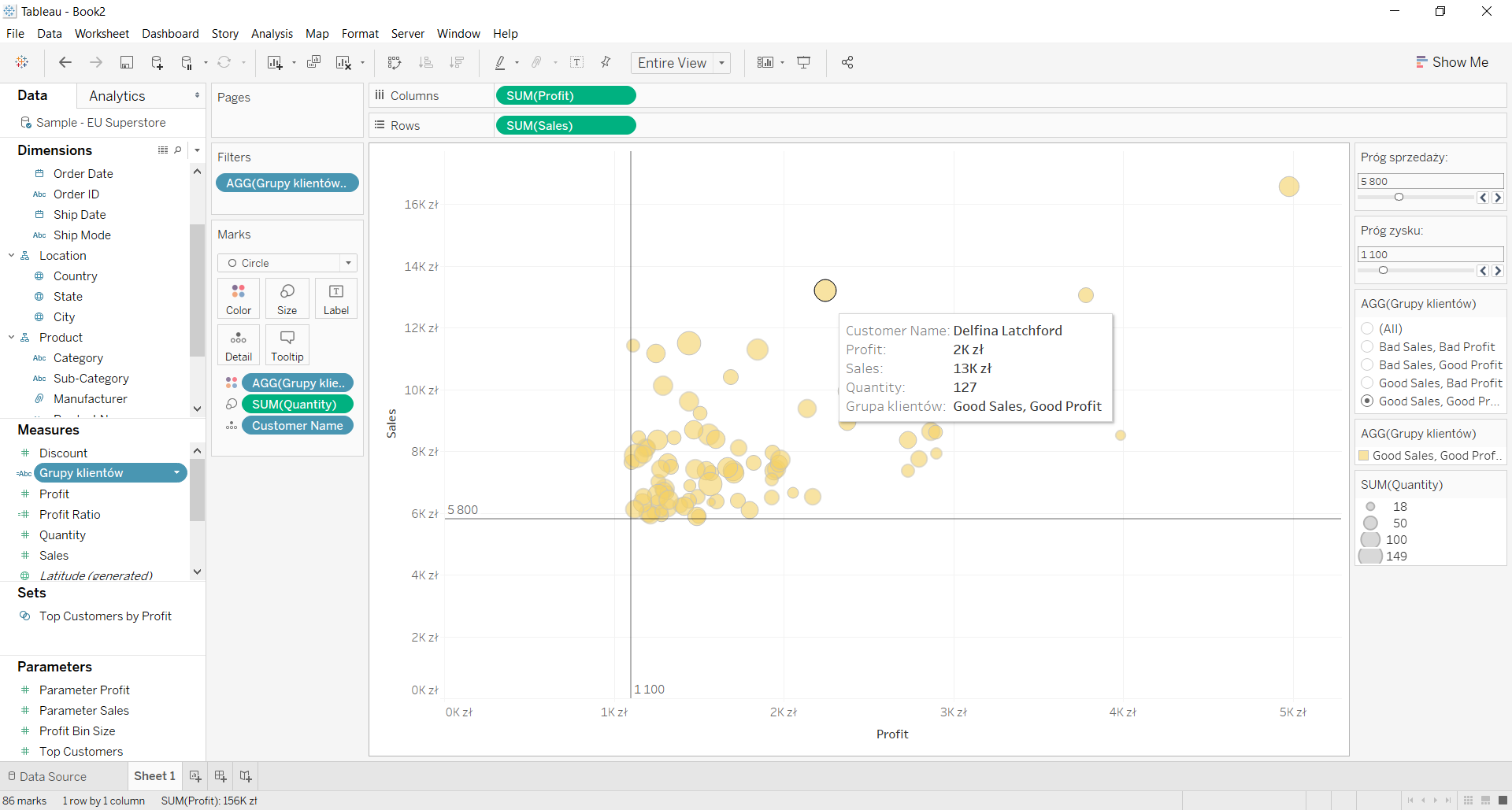Click the Share workbook icon
Image resolution: width=1512 pixels, height=810 pixels.
[x=847, y=63]
